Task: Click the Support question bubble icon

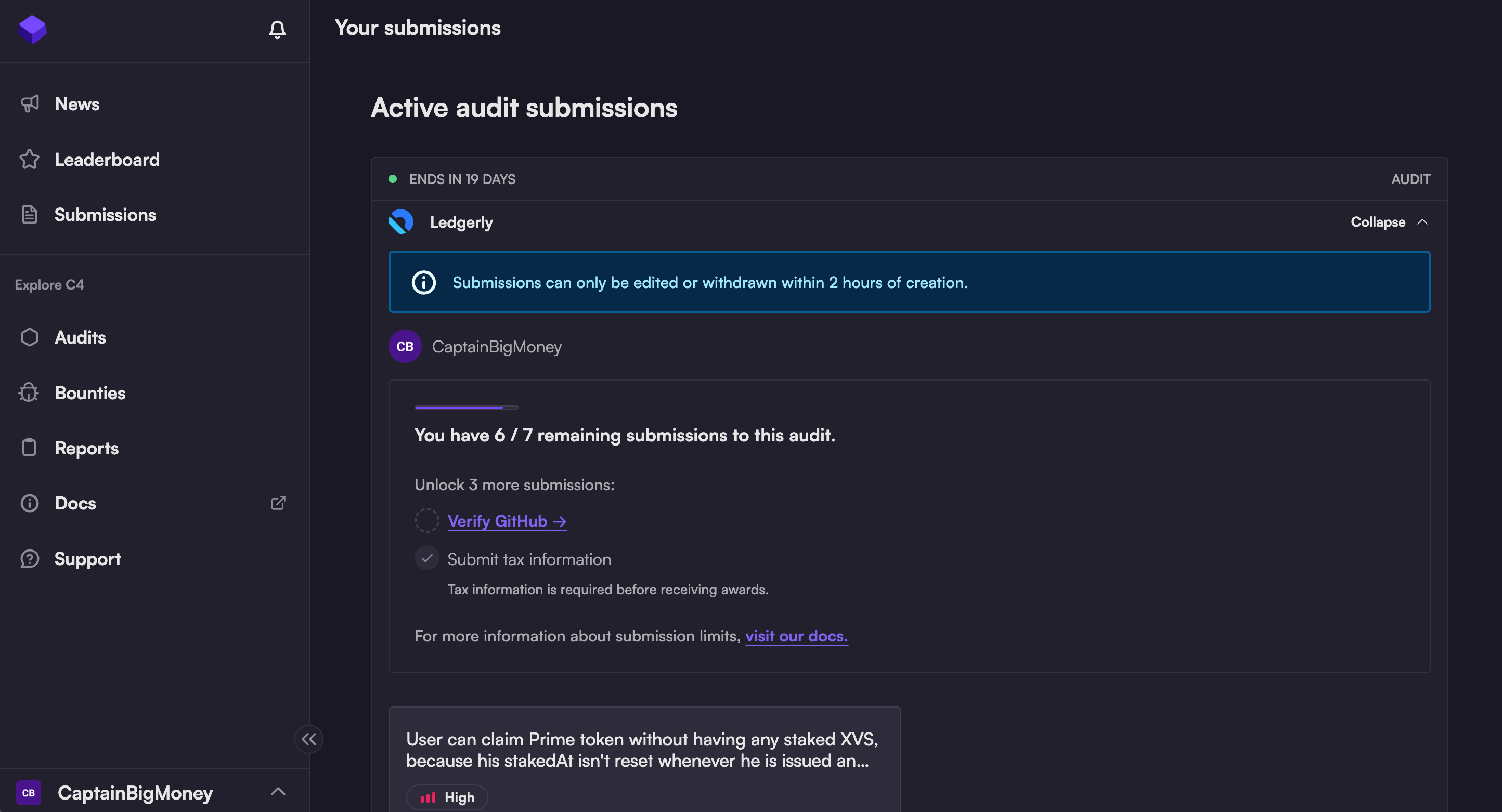Action: (29, 558)
